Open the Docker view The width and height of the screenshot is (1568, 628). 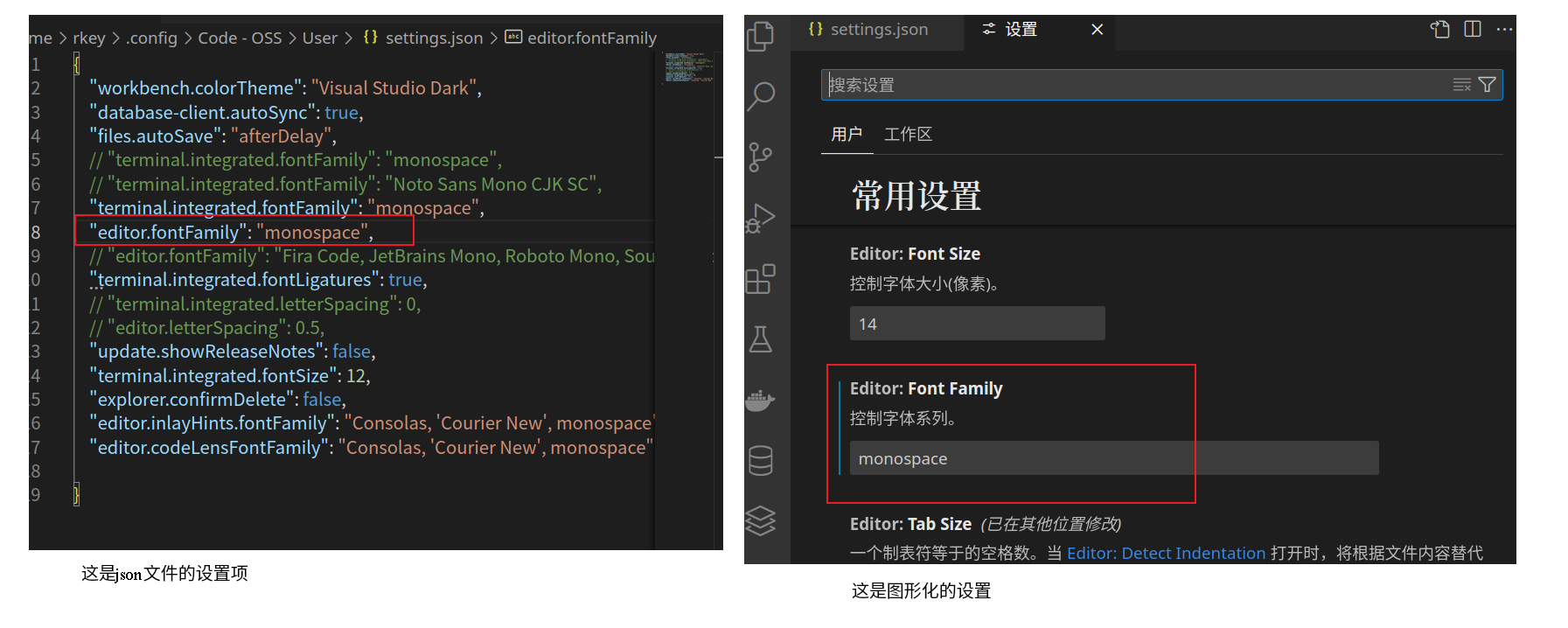[x=761, y=400]
